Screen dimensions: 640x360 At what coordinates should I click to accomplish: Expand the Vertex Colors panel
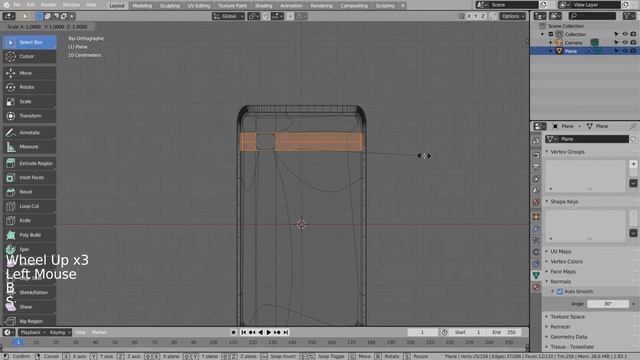click(x=567, y=262)
